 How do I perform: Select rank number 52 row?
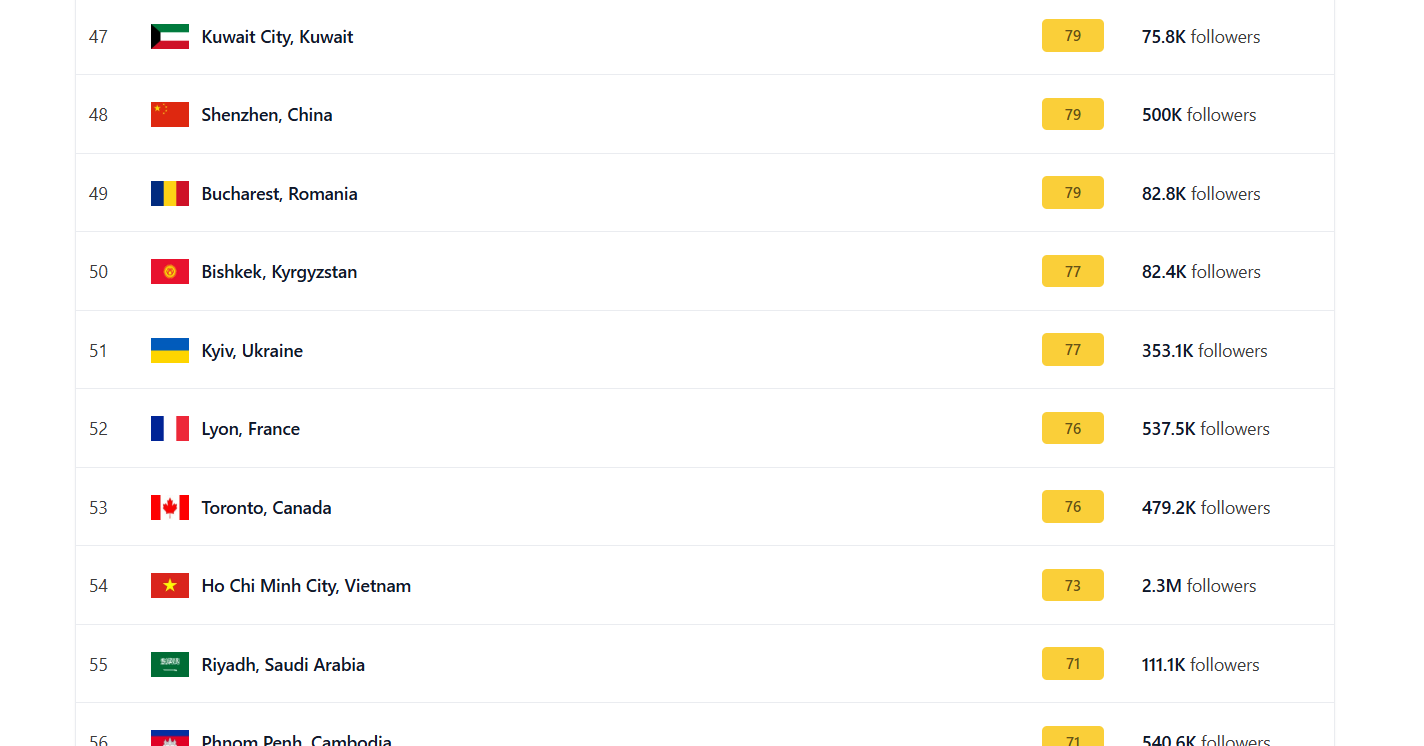[98, 429]
